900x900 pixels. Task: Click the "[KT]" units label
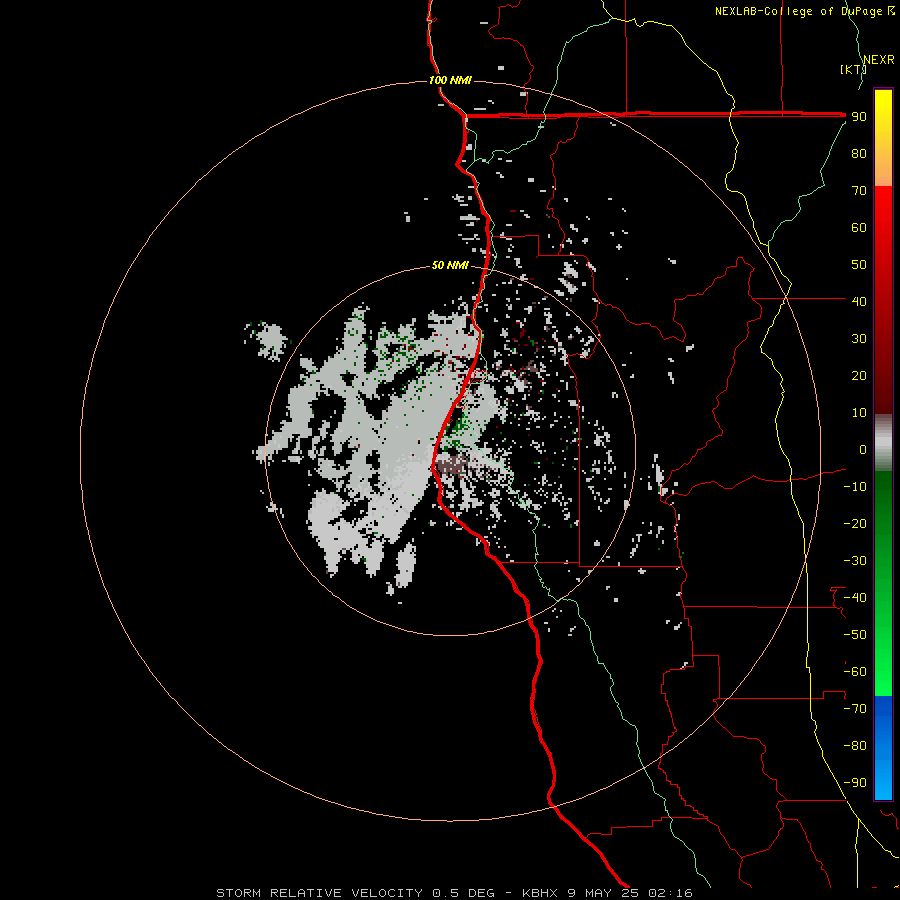853,69
